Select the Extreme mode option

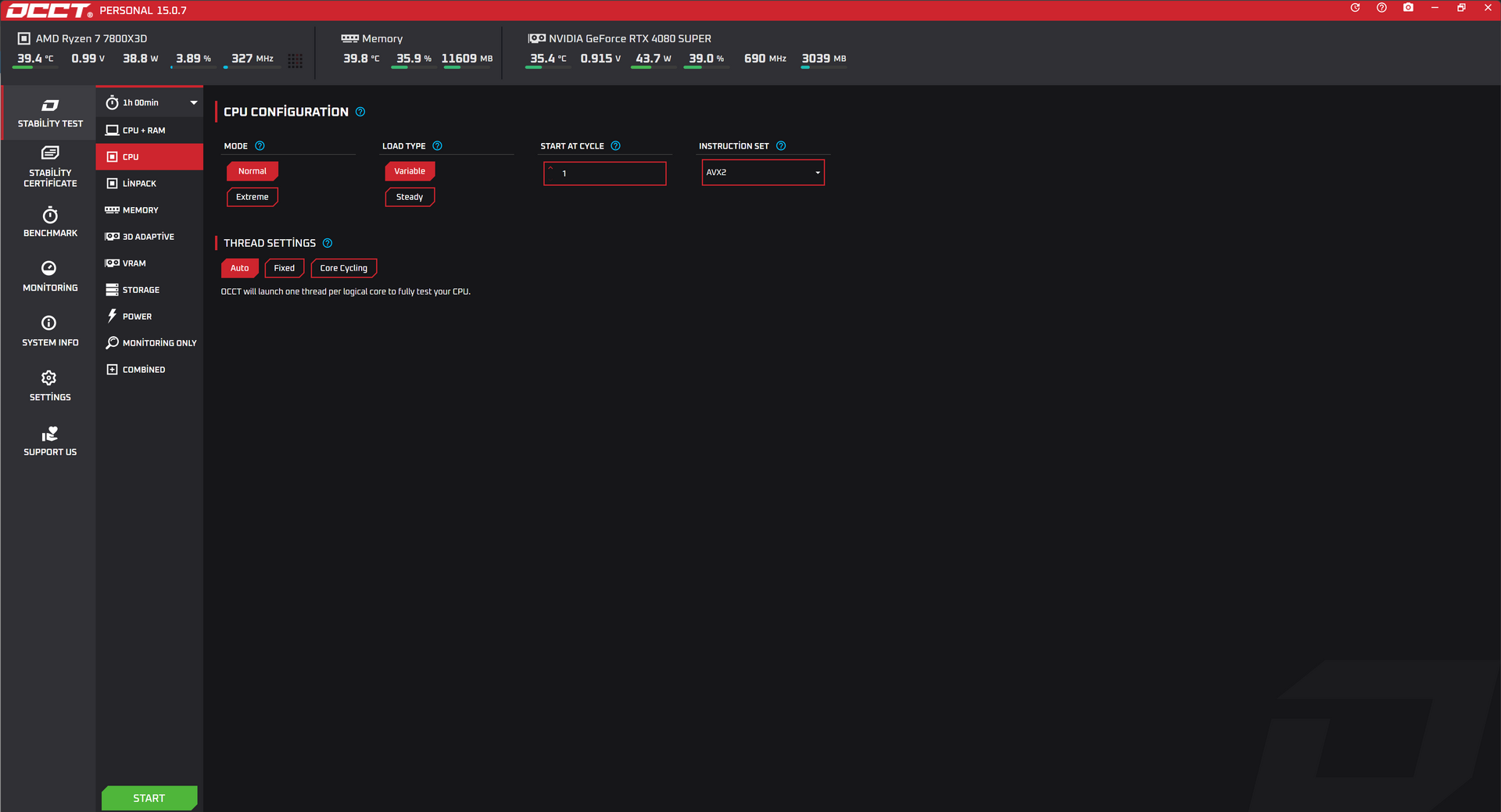tap(253, 197)
